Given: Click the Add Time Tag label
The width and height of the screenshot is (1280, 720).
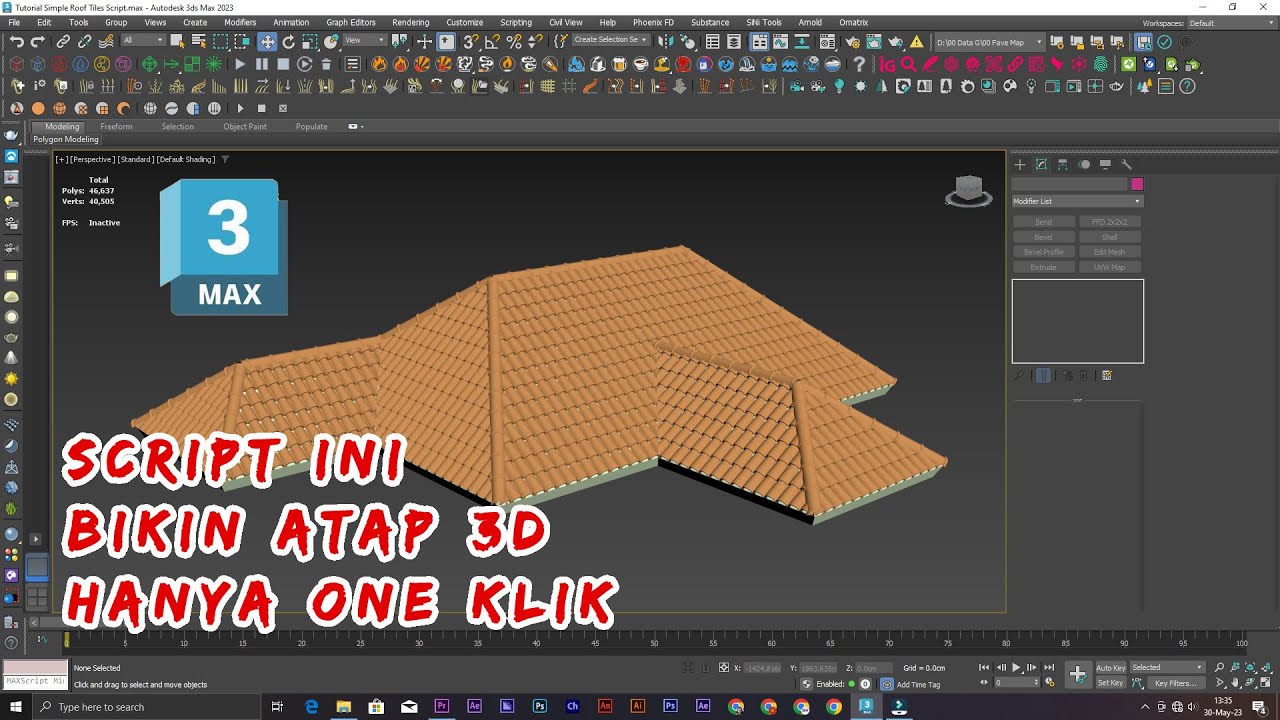Looking at the screenshot, I should coord(918,684).
